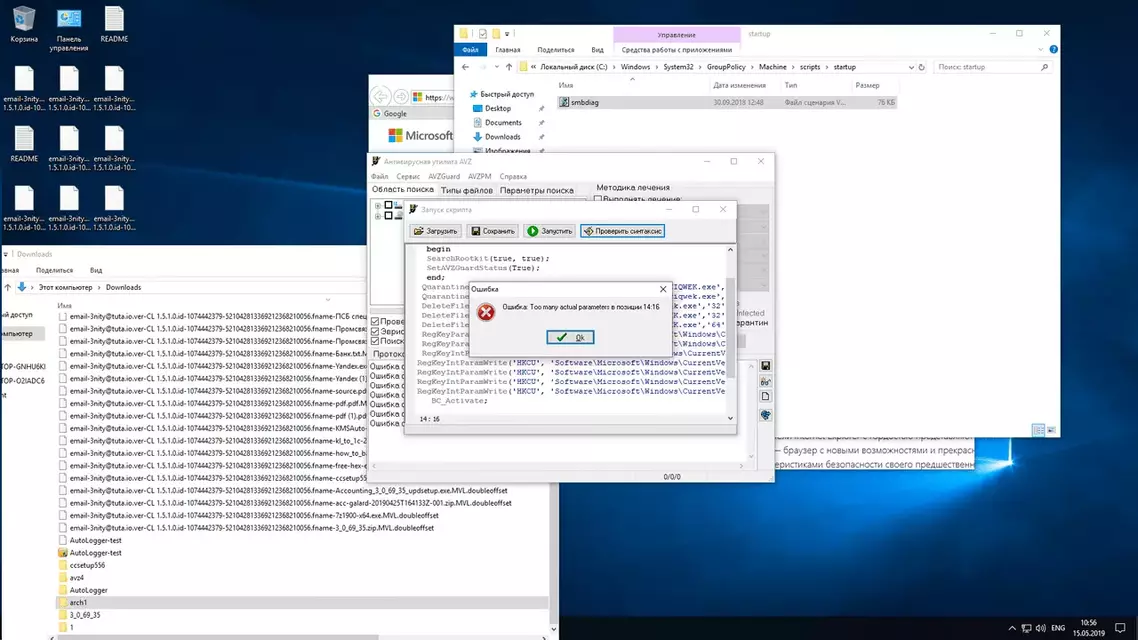The width and height of the screenshot is (1138, 640).
Task: Expand the first node in the AVZ search tree
Action: [x=378, y=206]
